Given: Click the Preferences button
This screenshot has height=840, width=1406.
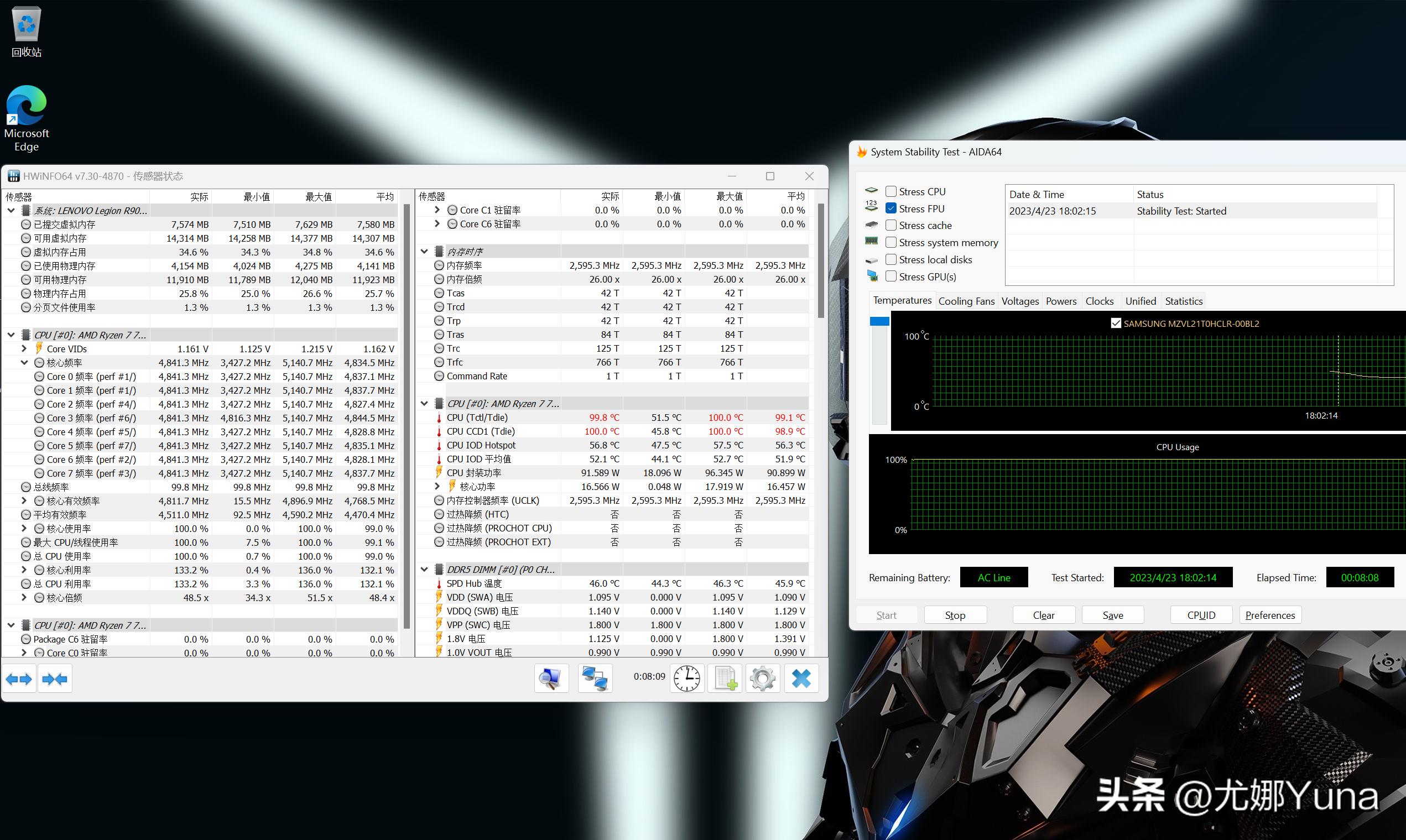Looking at the screenshot, I should pyautogui.click(x=1269, y=615).
